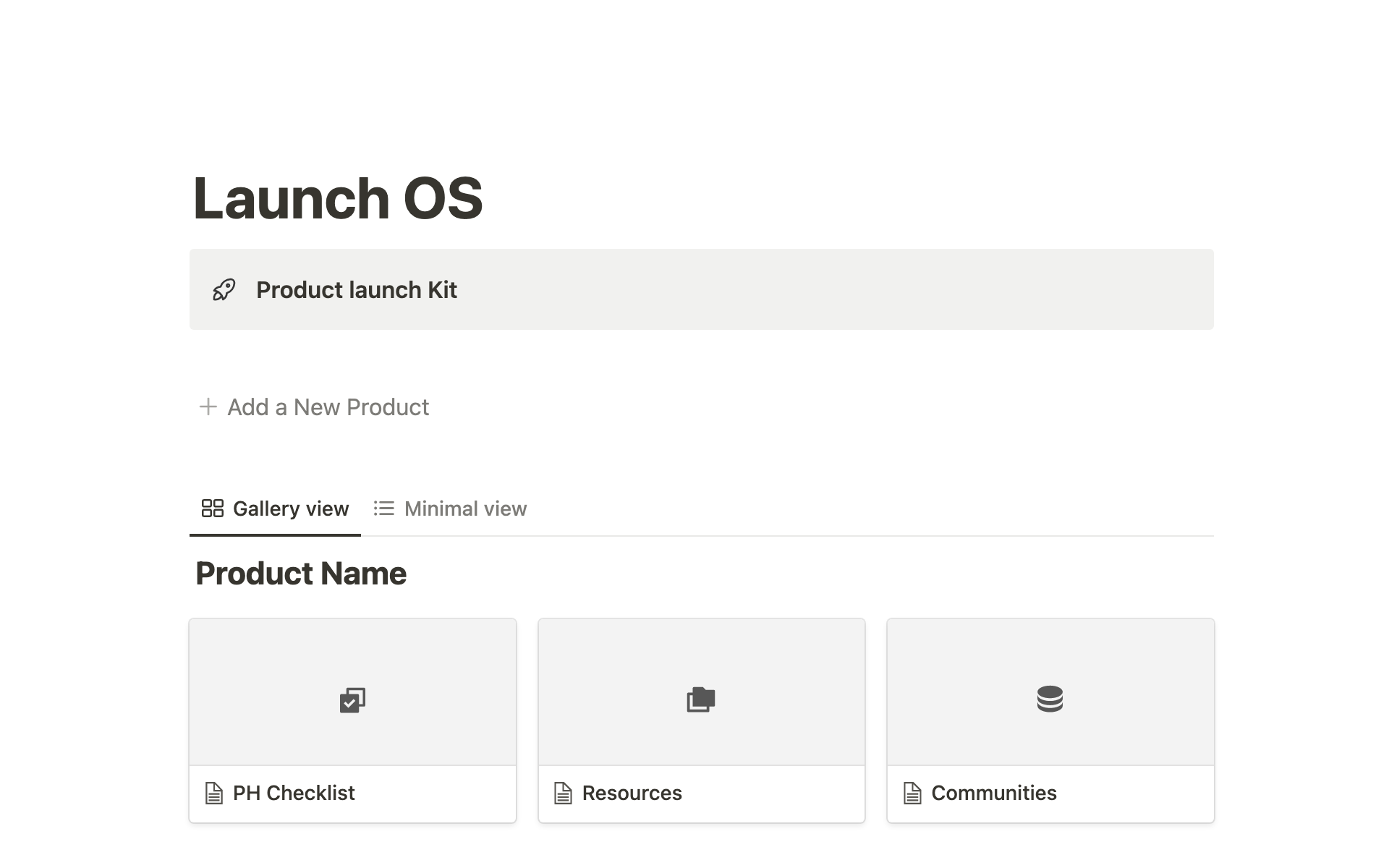Click the folder icon on Resources cover
The height and width of the screenshot is (868, 1389).
tap(701, 699)
